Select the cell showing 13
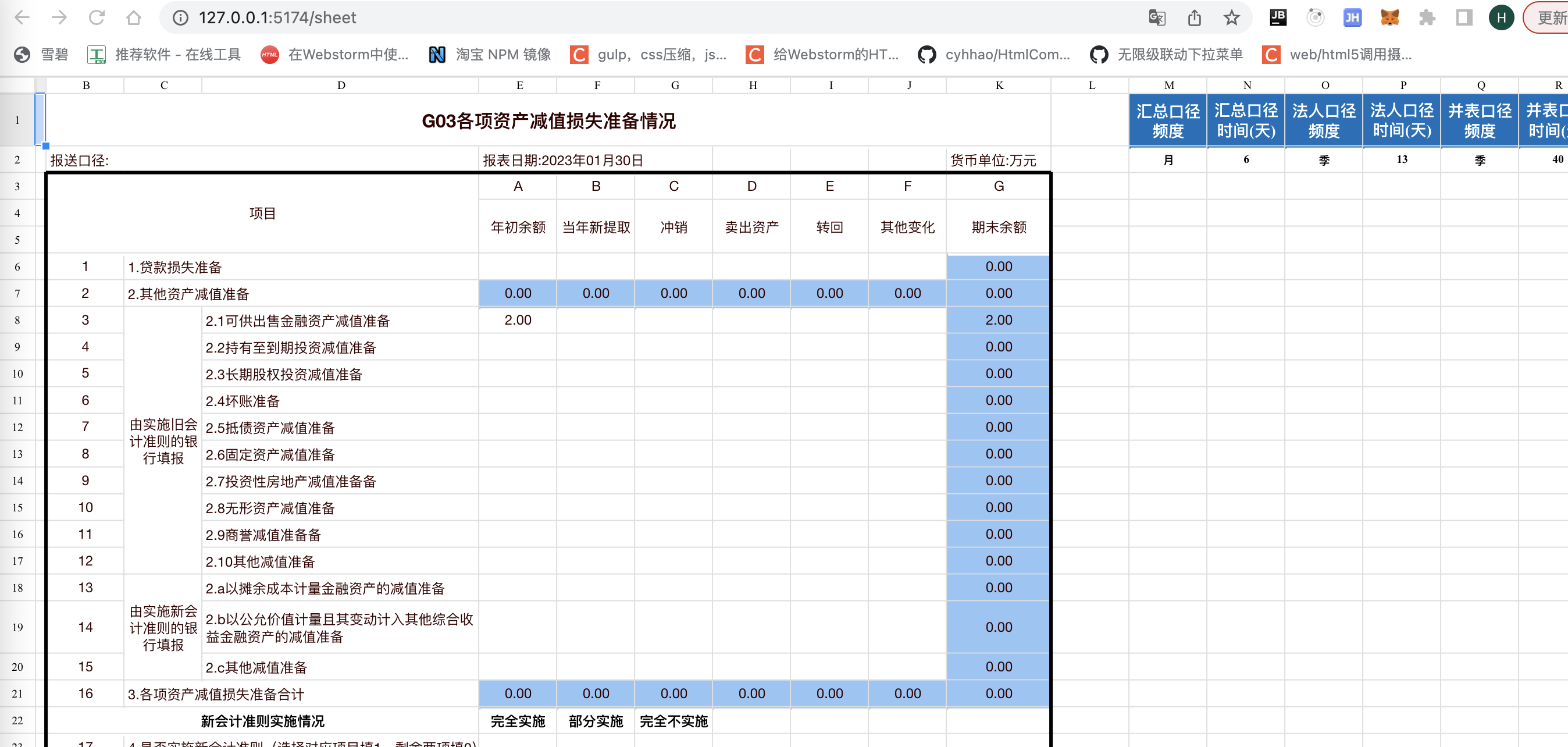The height and width of the screenshot is (747, 1568). point(1402,159)
